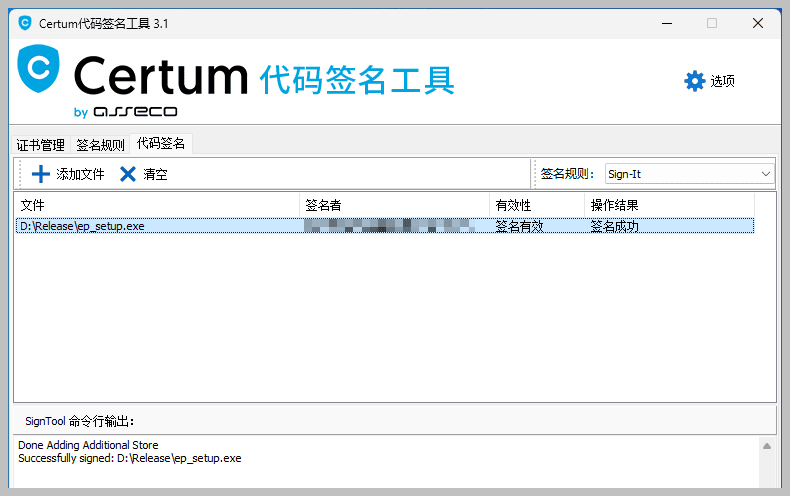Click the blue X clear icon
Image resolution: width=790 pixels, height=496 pixels.
click(x=128, y=174)
